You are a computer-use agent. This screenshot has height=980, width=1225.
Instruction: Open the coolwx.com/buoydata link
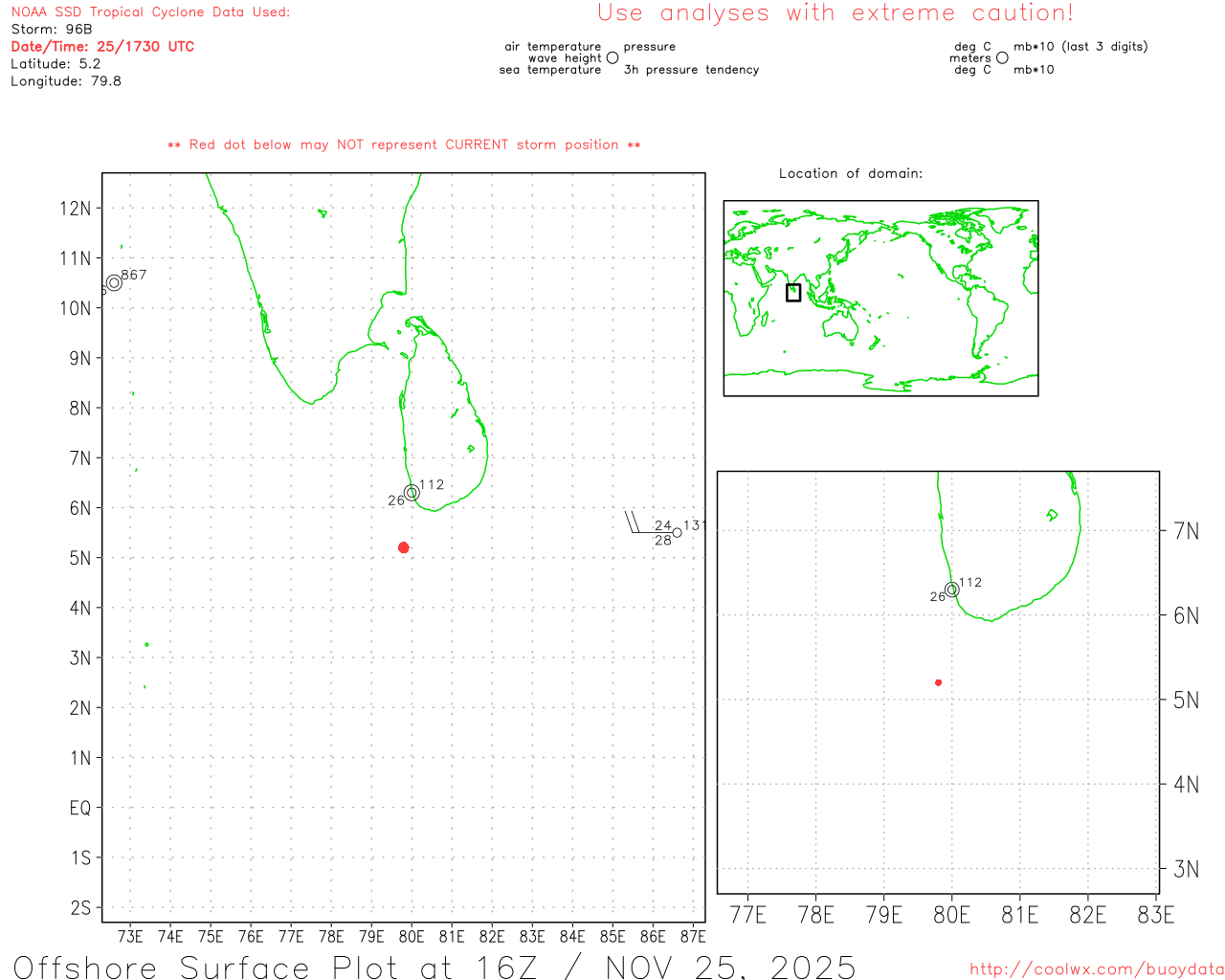1096,969
